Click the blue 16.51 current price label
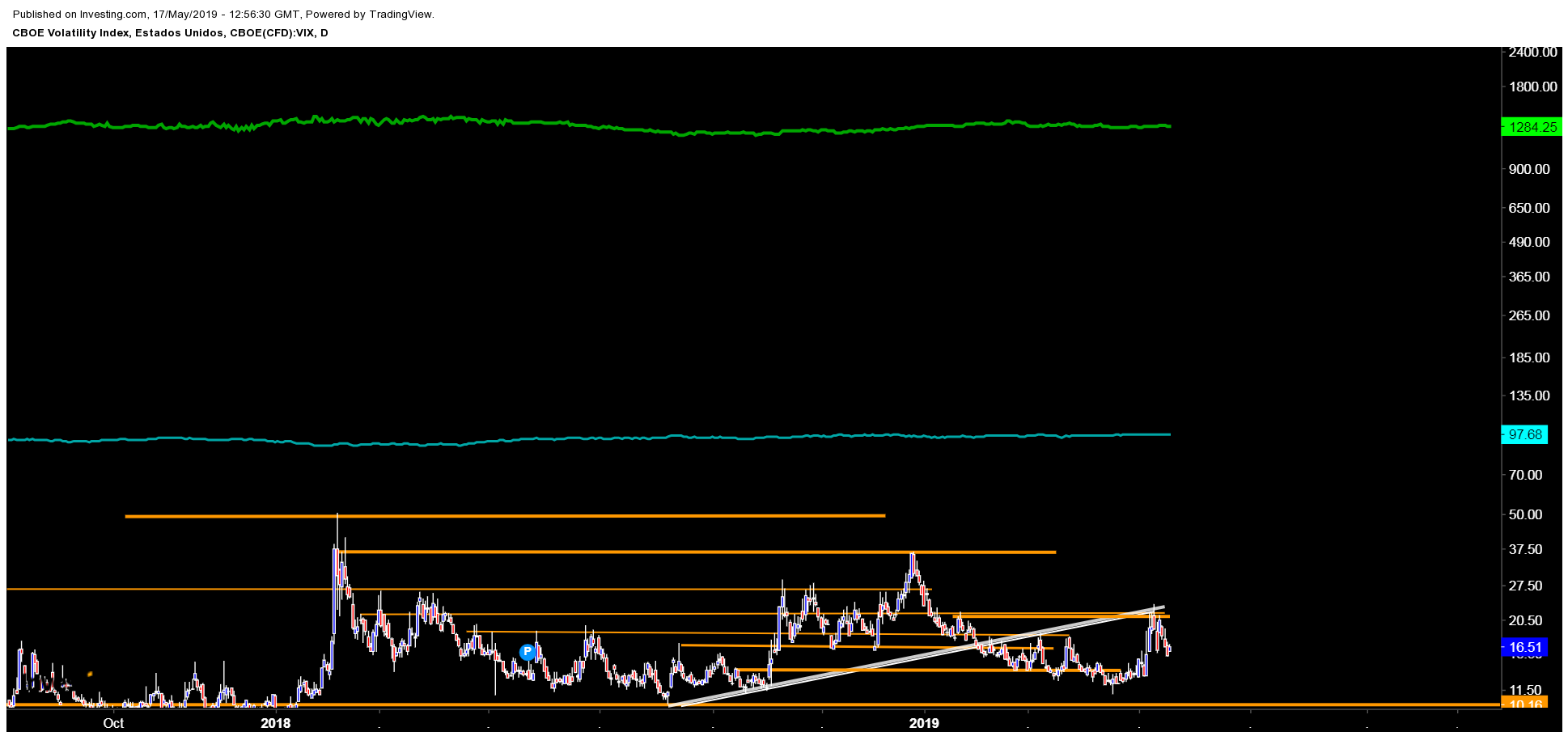This screenshot has height=736, width=1568. coord(1524,647)
